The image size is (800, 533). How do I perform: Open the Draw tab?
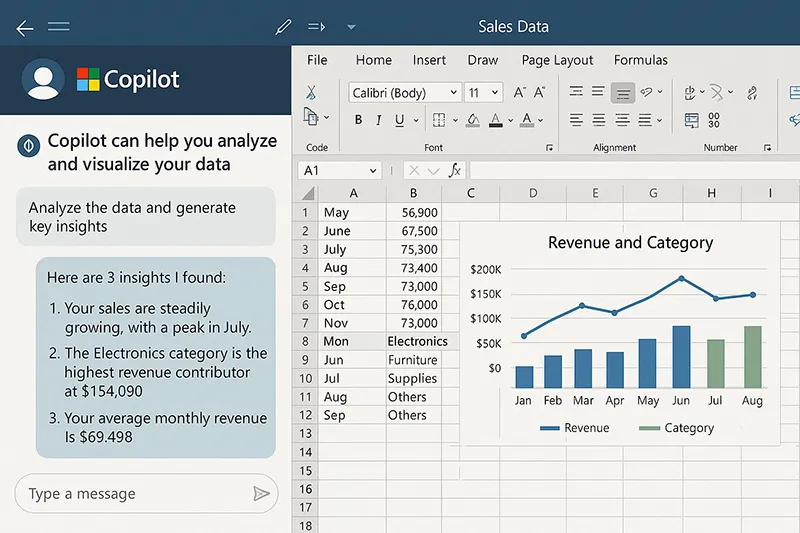pyautogui.click(x=483, y=60)
